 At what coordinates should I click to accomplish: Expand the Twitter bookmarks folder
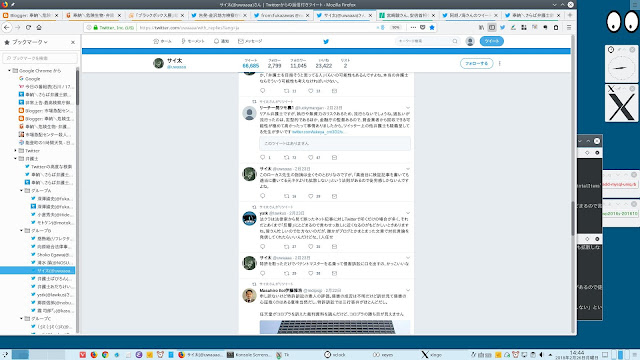16,151
